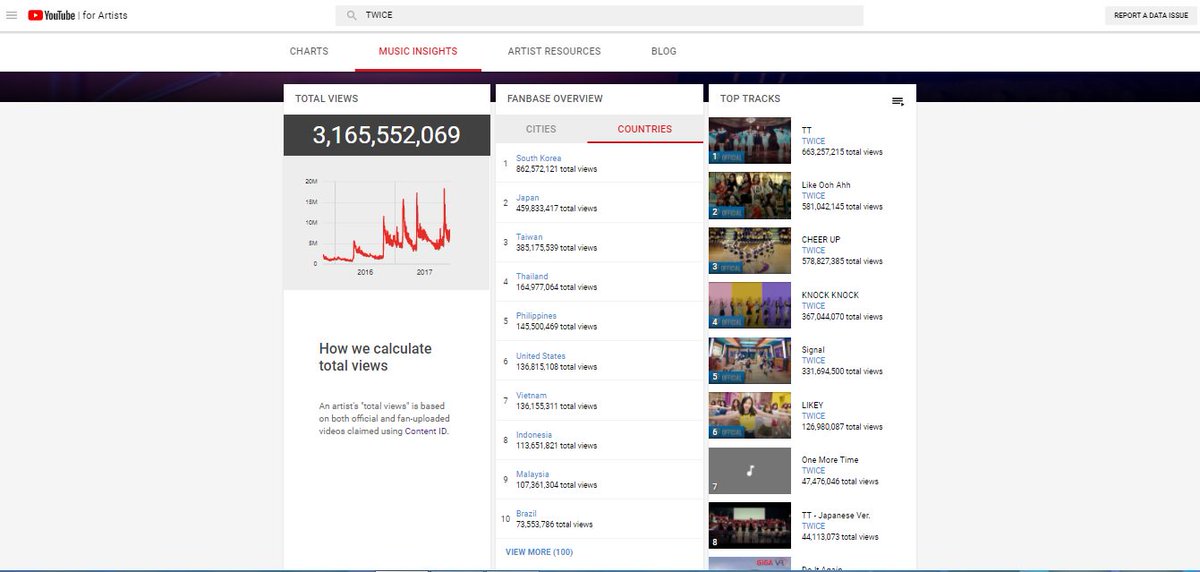This screenshot has height=572, width=1200.
Task: Click the YouTube for Artists logo
Action: click(x=77, y=15)
